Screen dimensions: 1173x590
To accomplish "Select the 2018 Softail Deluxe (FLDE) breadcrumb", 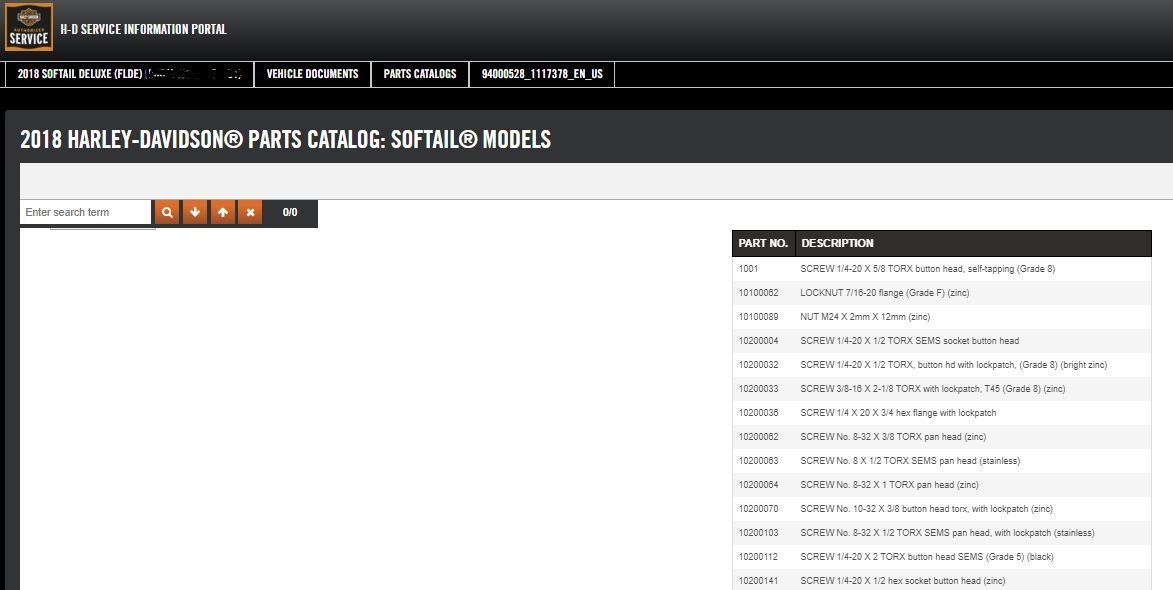I will point(129,74).
